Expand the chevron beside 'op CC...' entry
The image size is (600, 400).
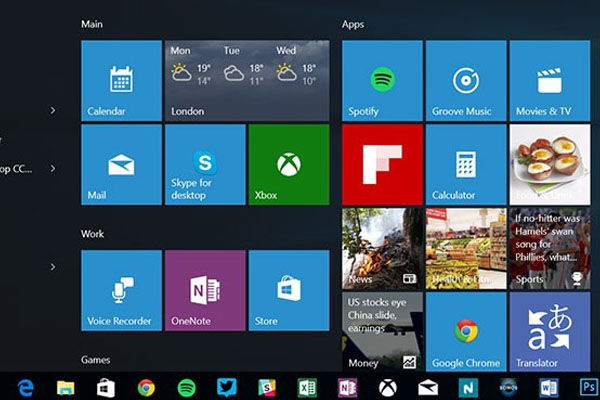[x=53, y=168]
